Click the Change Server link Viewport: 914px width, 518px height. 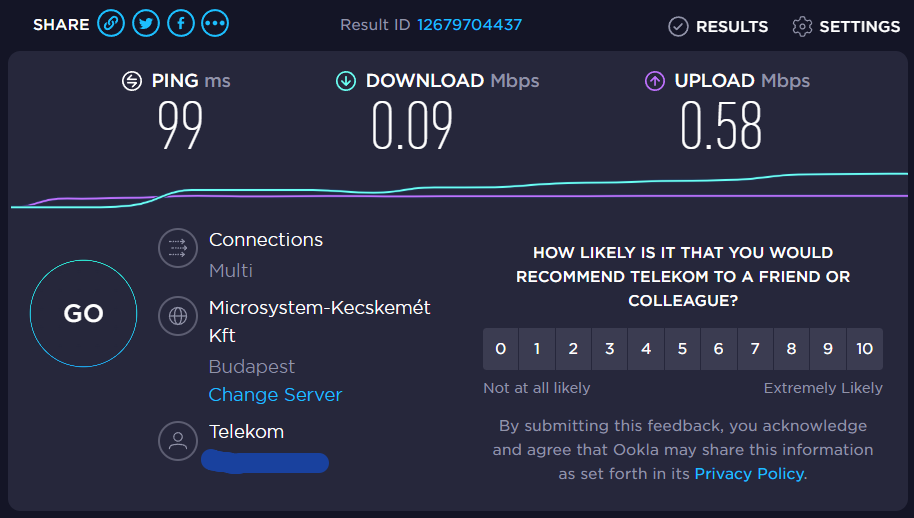(x=275, y=395)
